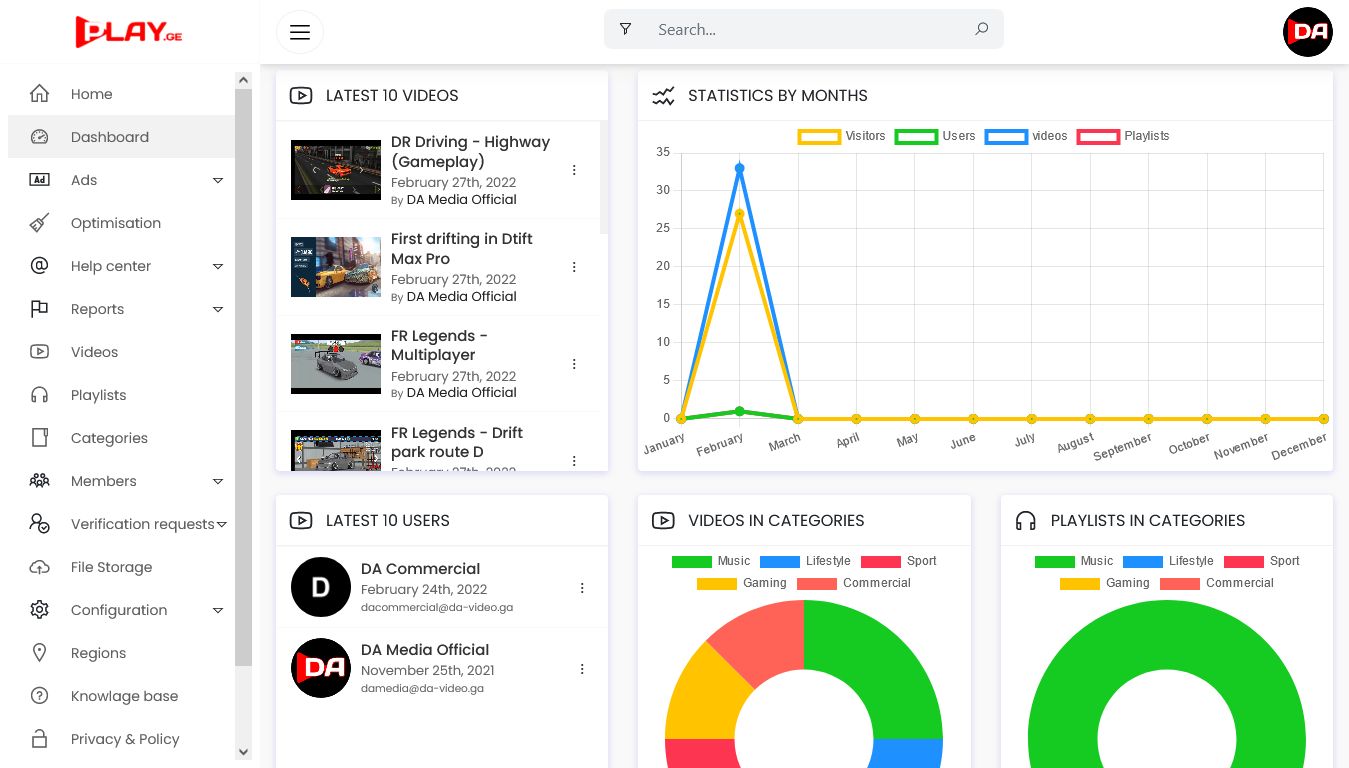
Task: Type in the Search input field
Action: click(x=810, y=30)
